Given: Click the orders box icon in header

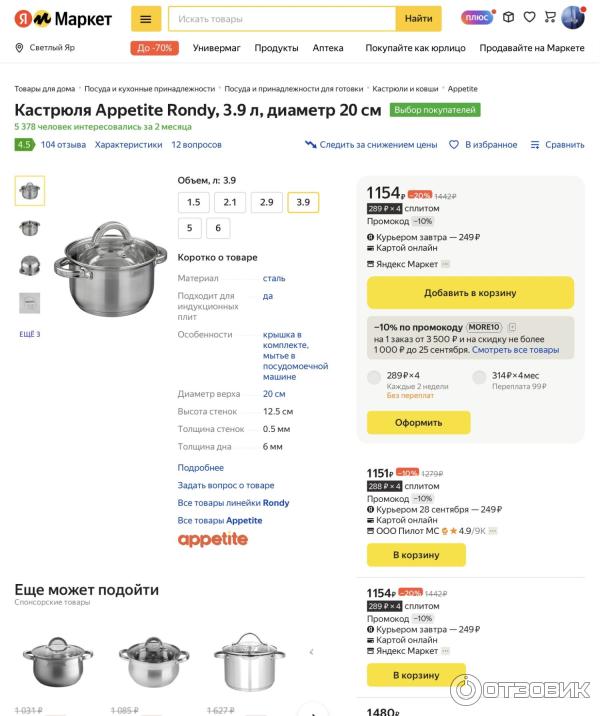Looking at the screenshot, I should pos(508,18).
